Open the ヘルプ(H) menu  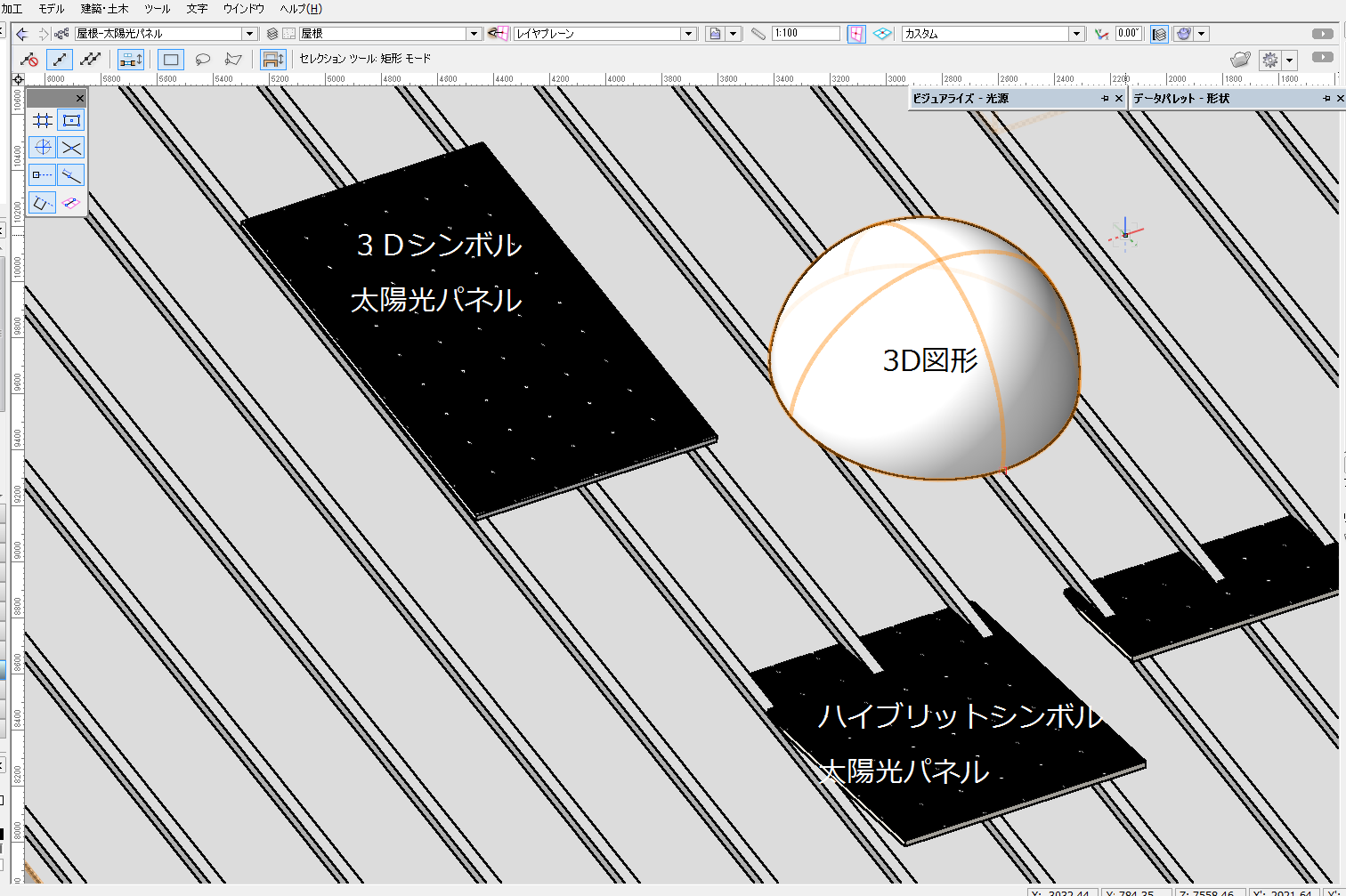click(x=301, y=9)
